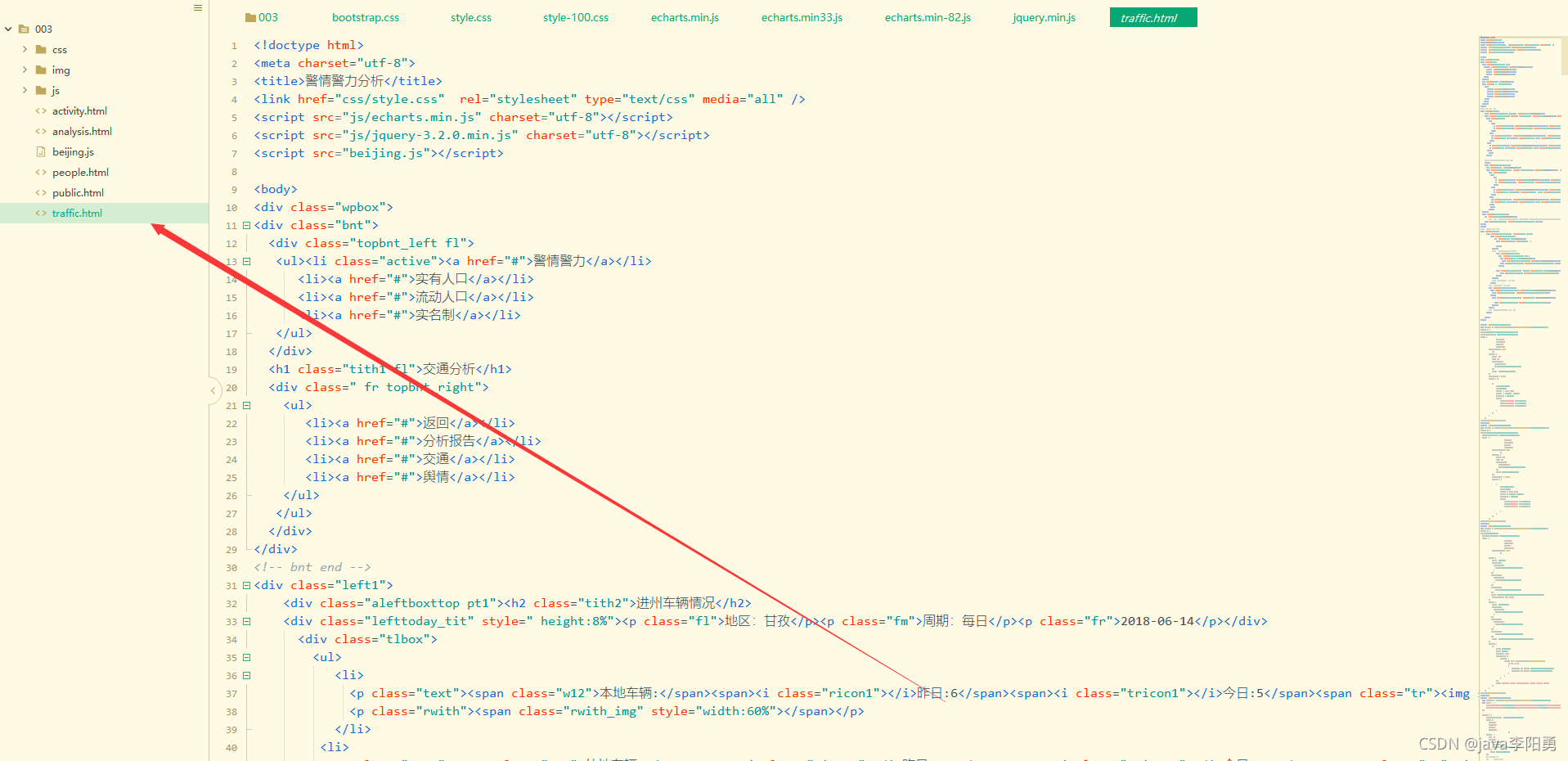Viewport: 1568px width, 761px height.
Task: Click the js folder icon in the sidebar
Action: click(43, 90)
